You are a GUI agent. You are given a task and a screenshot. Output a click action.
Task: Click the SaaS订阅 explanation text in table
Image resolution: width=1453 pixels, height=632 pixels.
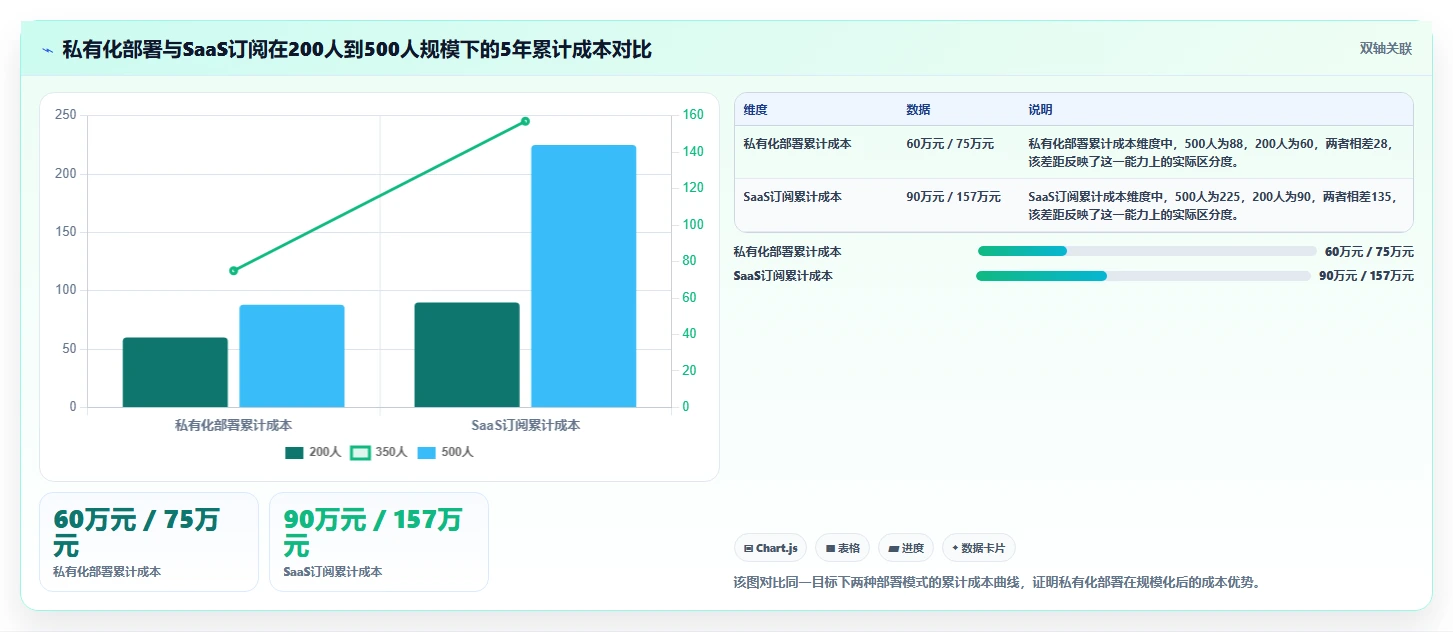coord(1213,205)
